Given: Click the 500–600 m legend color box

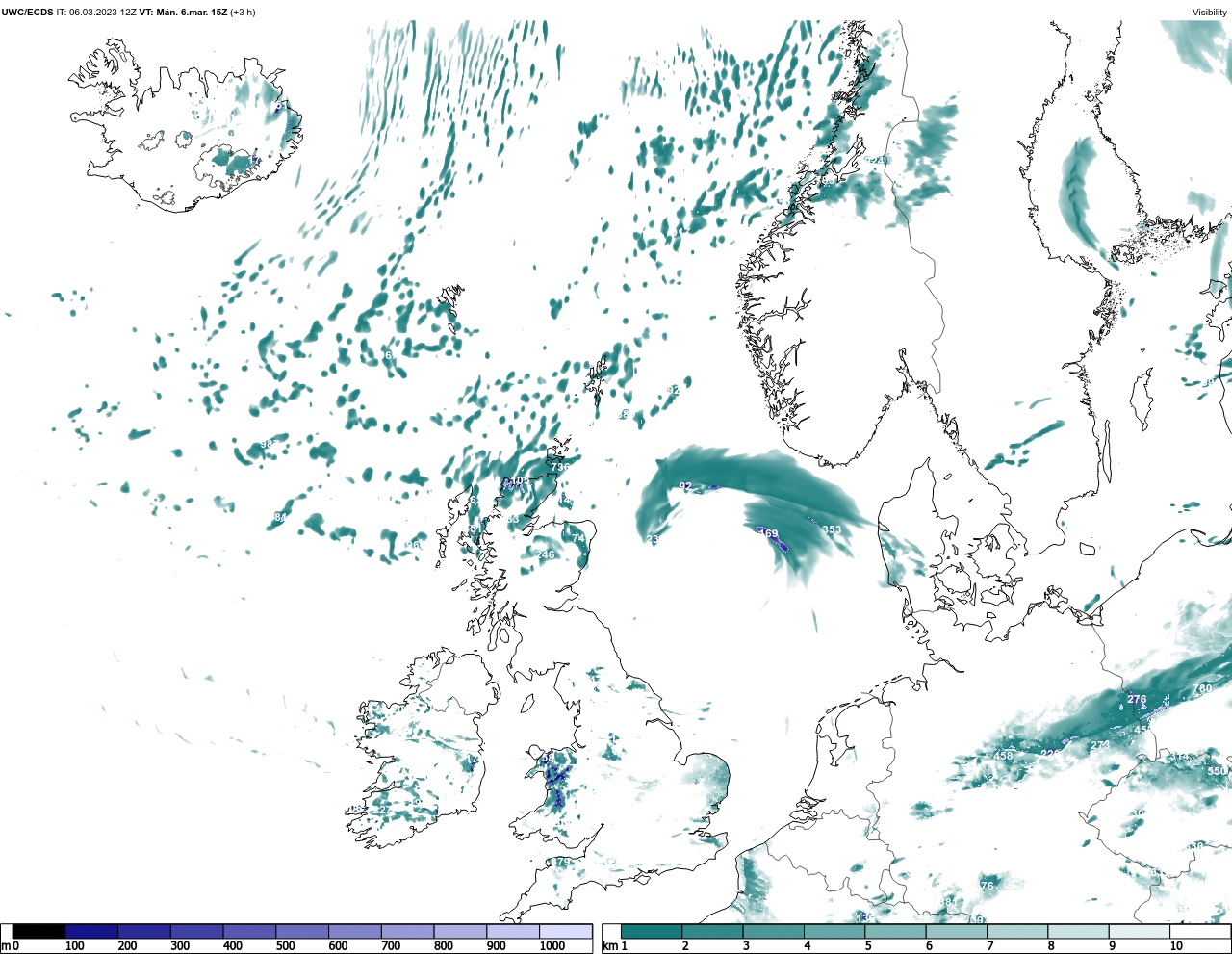Looking at the screenshot, I should click(302, 932).
